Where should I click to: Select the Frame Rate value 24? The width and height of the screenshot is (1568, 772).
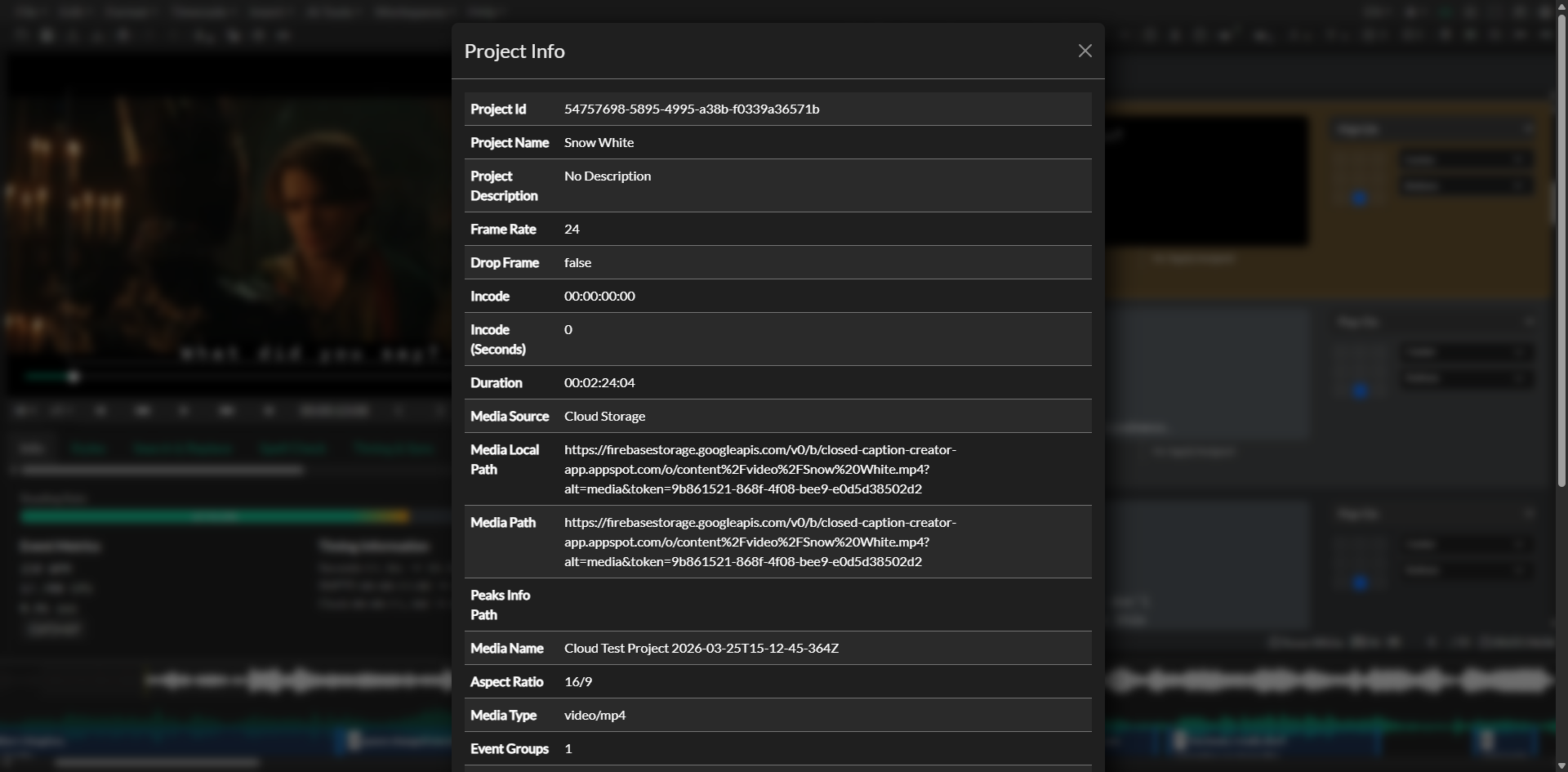pyautogui.click(x=572, y=229)
